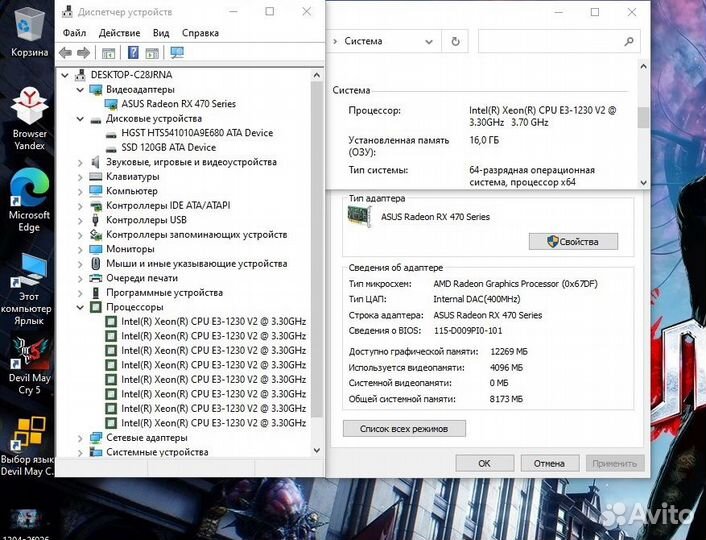Viewport: 706px width, 540px height.
Task: Select the last Intel Xeon E3-1230 V2 processor entry
Action: 213,423
